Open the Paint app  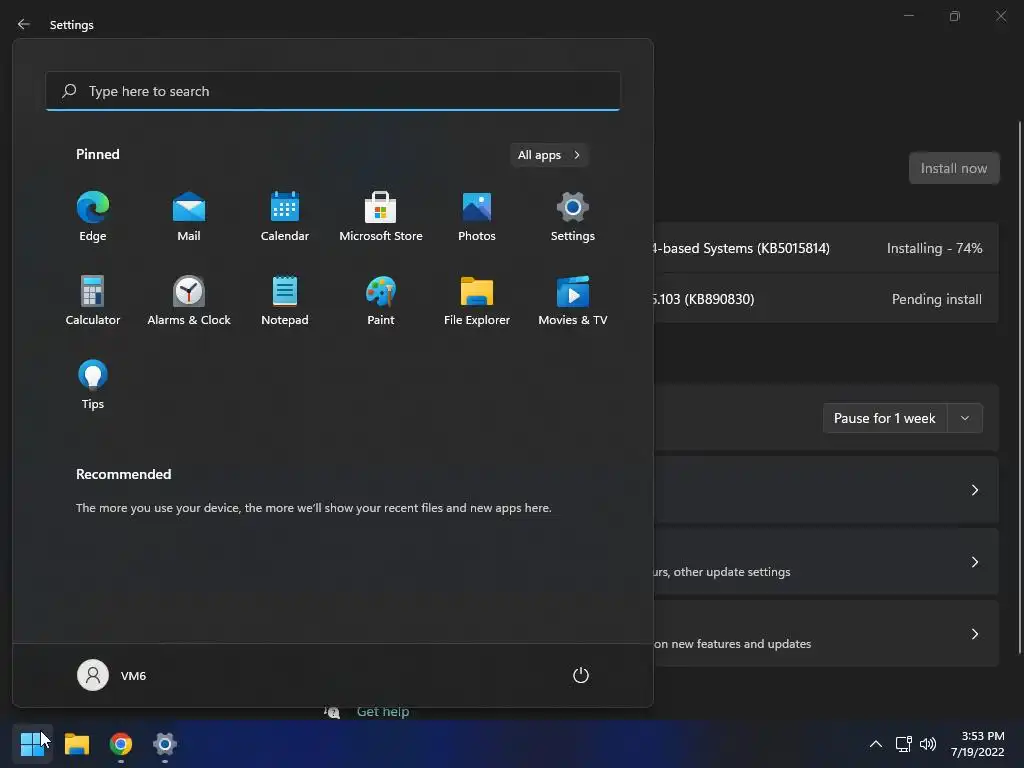381,300
